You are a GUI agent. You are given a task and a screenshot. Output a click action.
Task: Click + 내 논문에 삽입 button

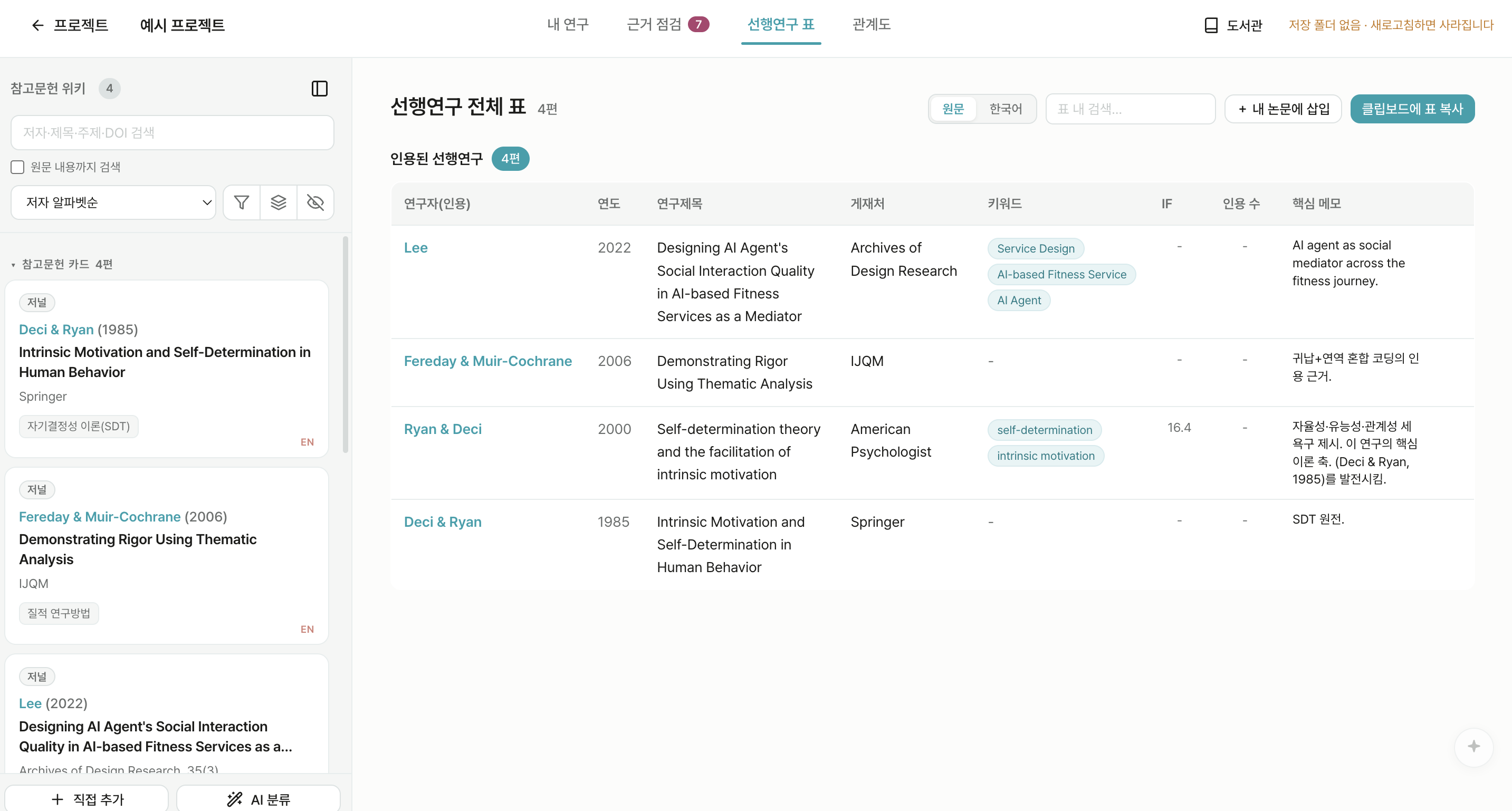[x=1283, y=109]
